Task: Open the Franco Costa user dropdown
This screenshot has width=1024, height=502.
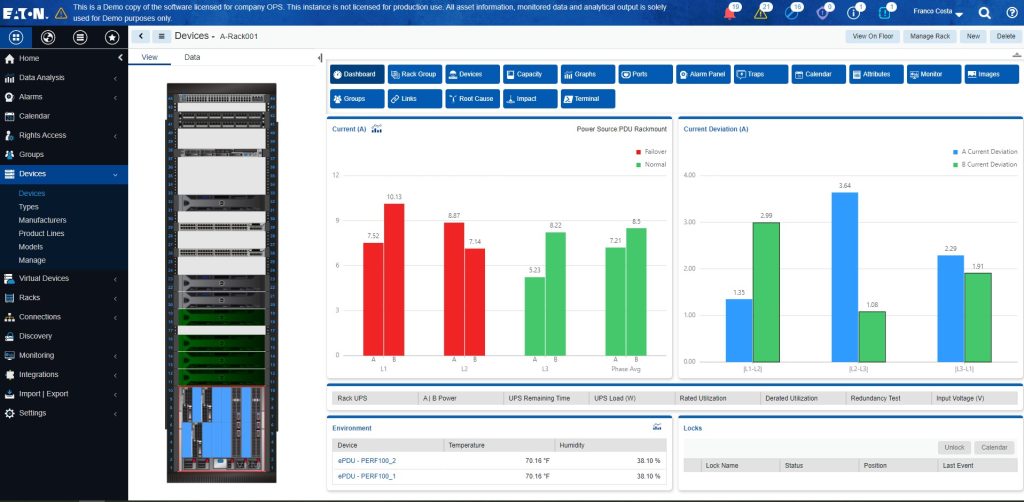Action: click(x=938, y=14)
